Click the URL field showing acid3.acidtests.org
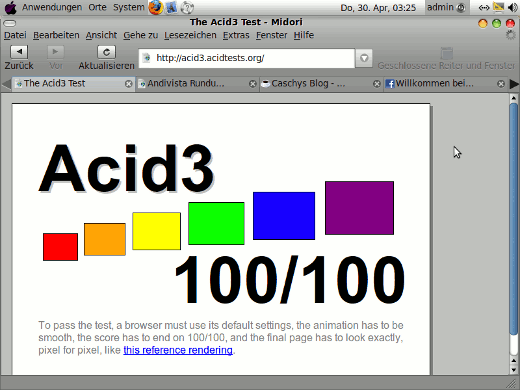Viewport: 520px width, 390px height. tap(247, 58)
